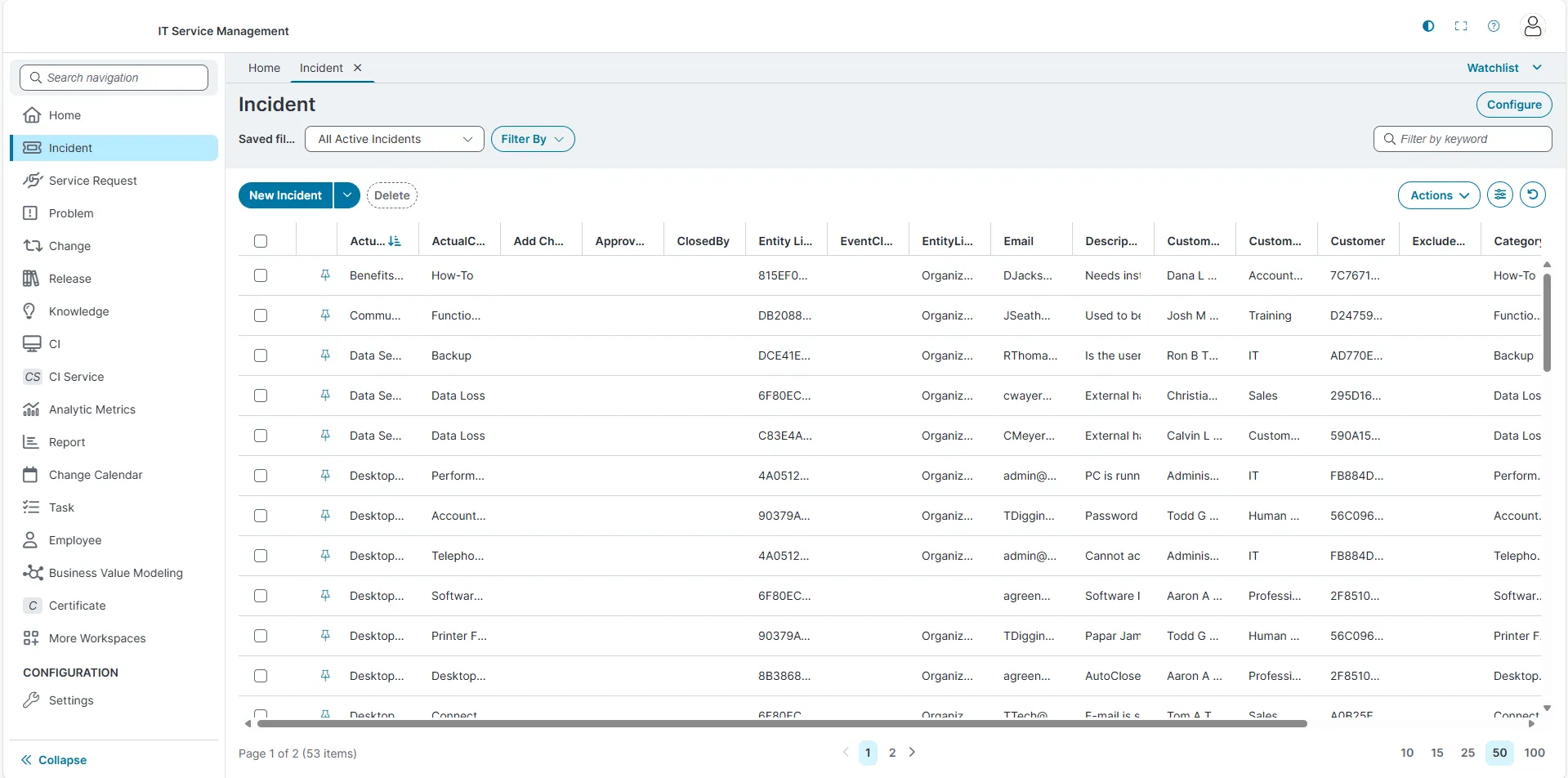The width and height of the screenshot is (1568, 778).
Task: Refresh the incident list
Action: click(x=1533, y=195)
